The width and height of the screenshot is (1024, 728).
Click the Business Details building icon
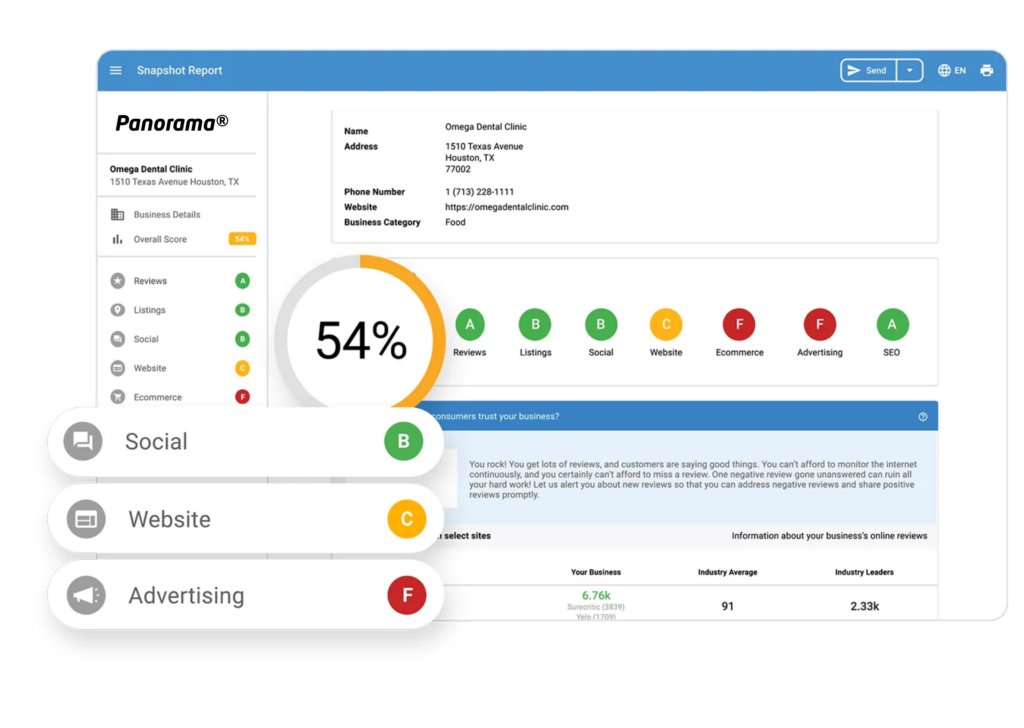117,214
